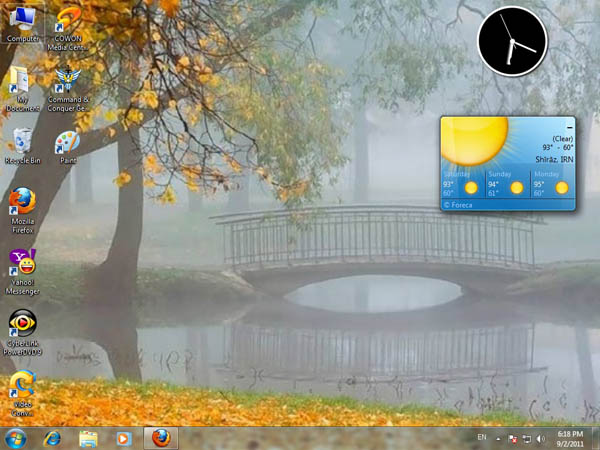Open Internet Explorer from the taskbar
Screen dimensions: 600x450
point(52,438)
